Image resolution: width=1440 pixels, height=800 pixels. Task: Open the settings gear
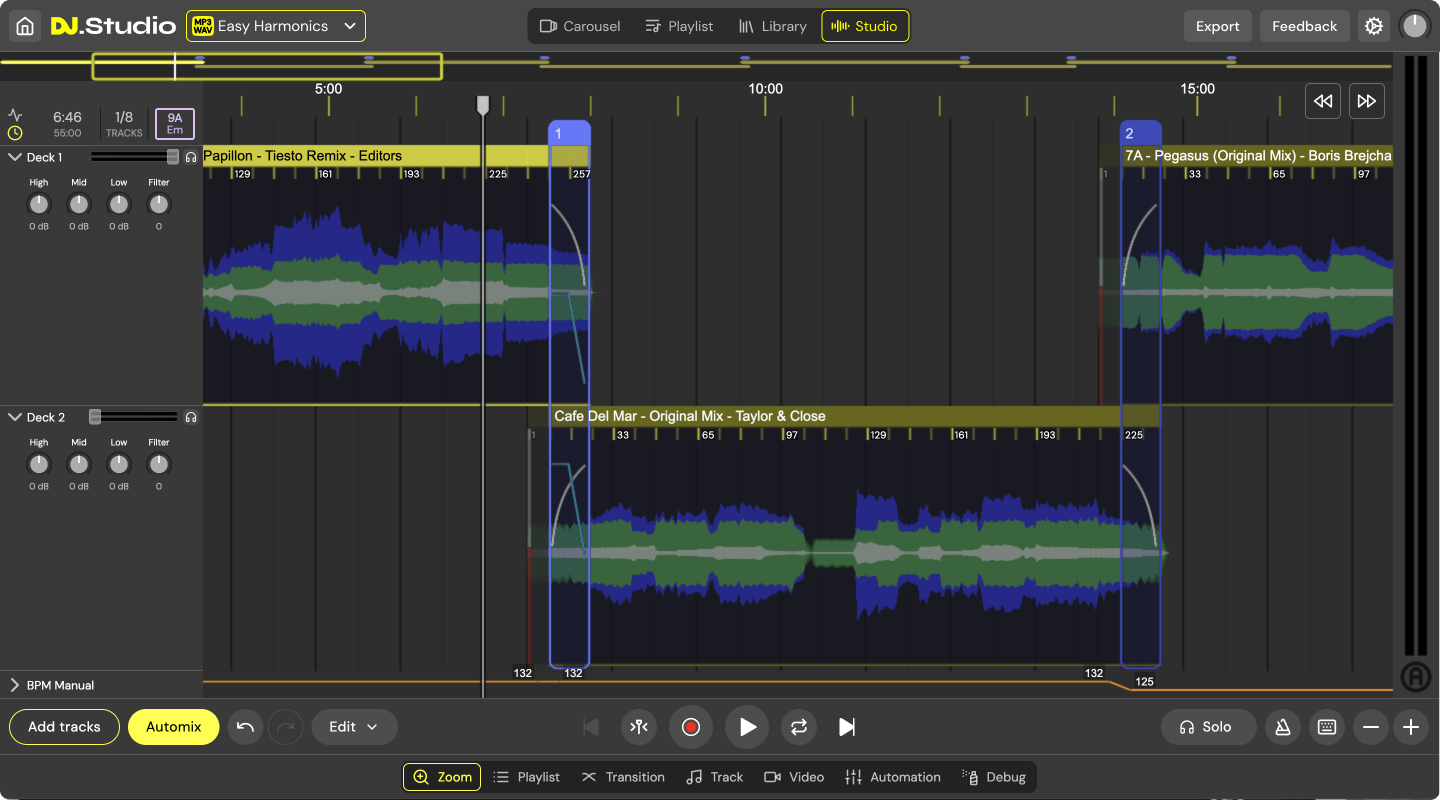click(x=1374, y=26)
